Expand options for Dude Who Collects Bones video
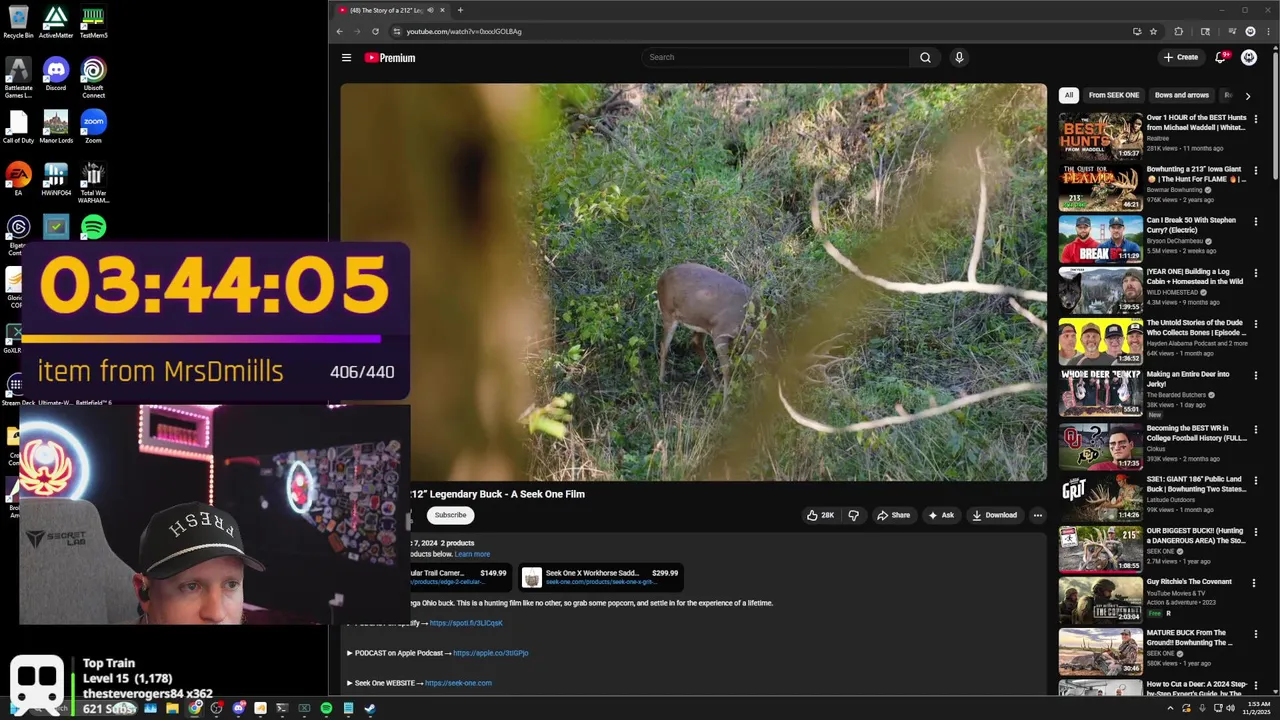The width and height of the screenshot is (1280, 720). 1256,324
